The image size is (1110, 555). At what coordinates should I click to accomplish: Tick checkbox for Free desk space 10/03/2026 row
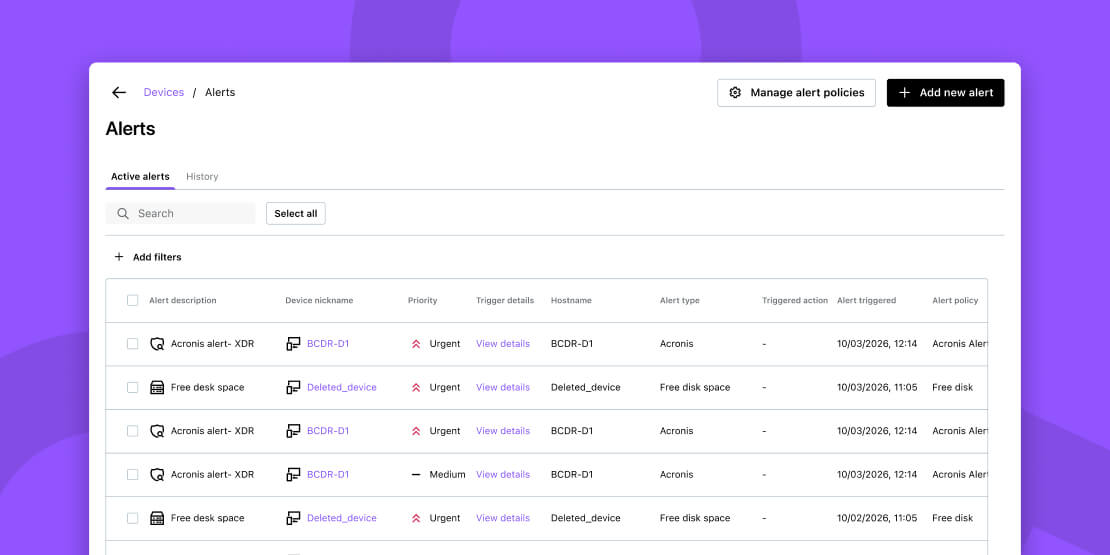(132, 387)
